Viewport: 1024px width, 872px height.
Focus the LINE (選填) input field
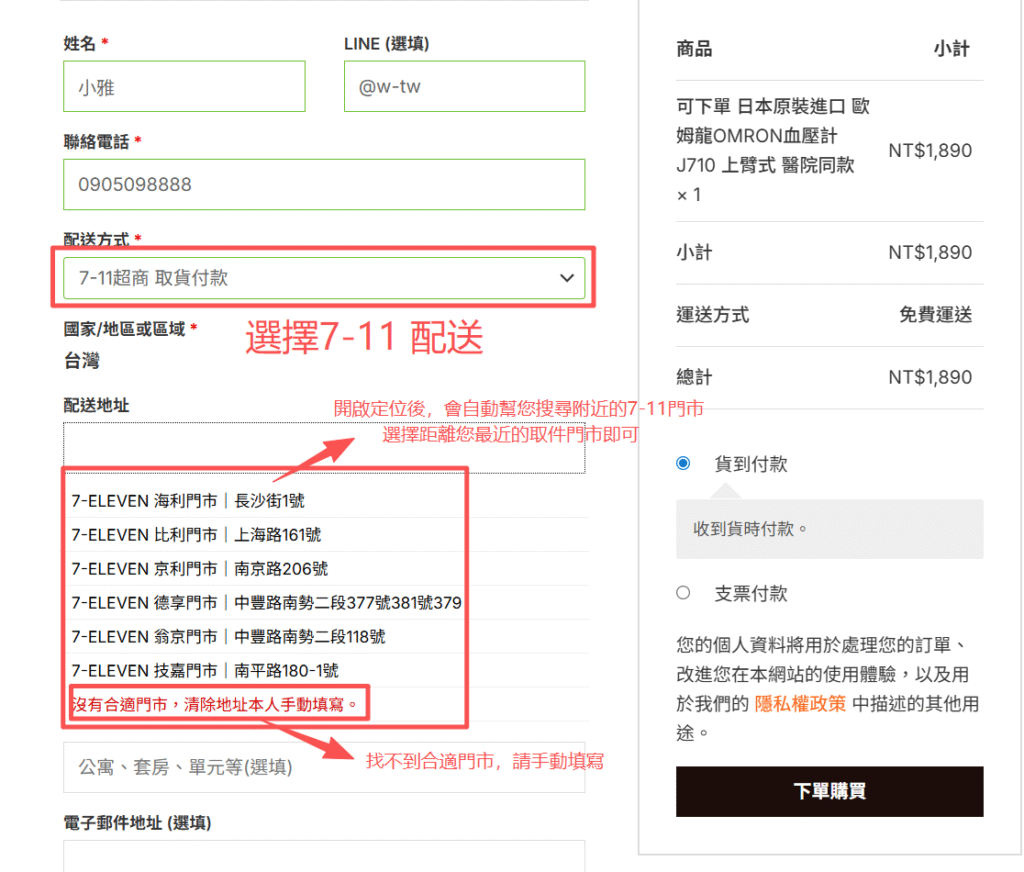(464, 87)
